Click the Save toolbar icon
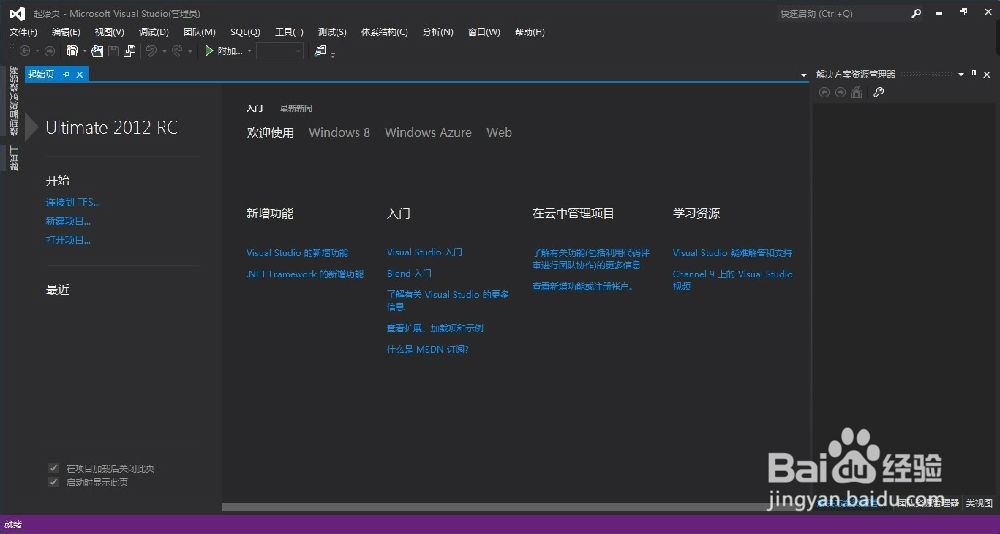 coord(113,51)
